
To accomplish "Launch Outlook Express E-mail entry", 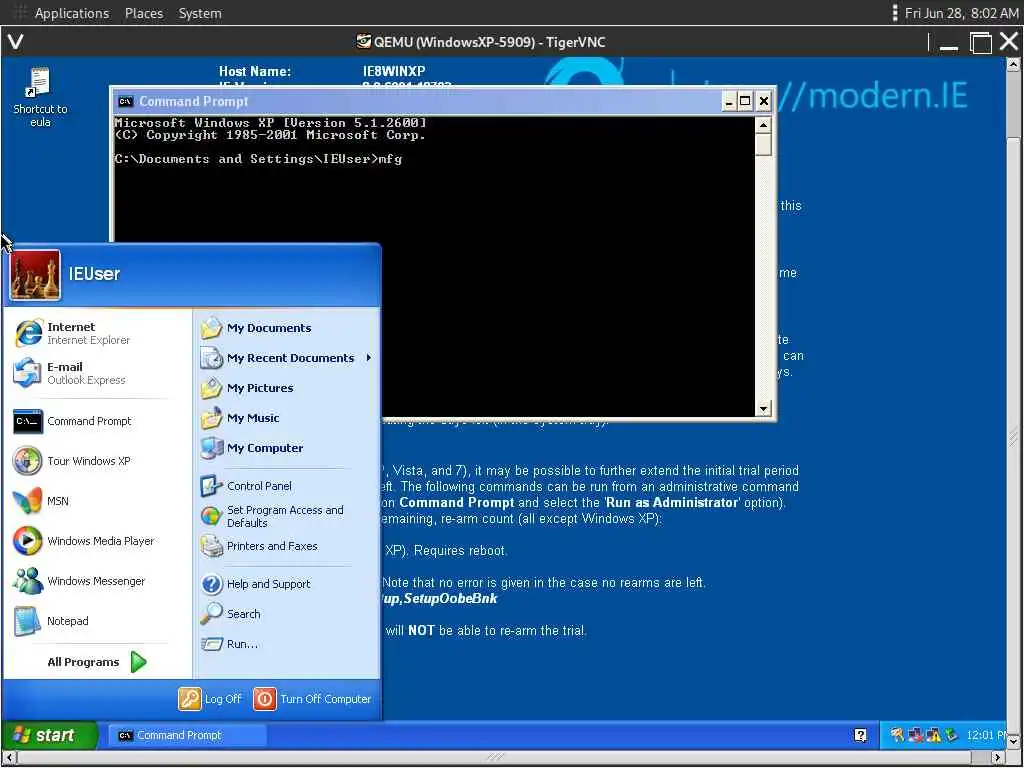I will tap(69, 373).
